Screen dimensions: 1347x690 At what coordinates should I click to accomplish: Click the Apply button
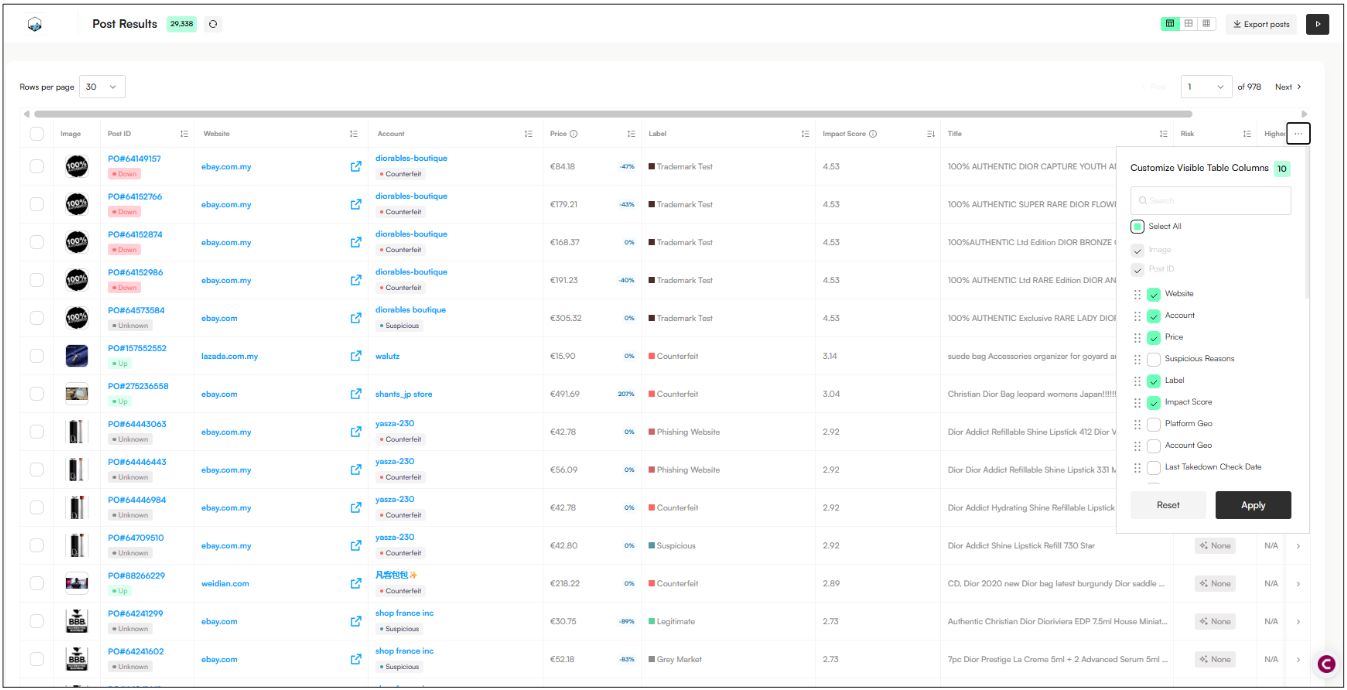(x=1253, y=505)
